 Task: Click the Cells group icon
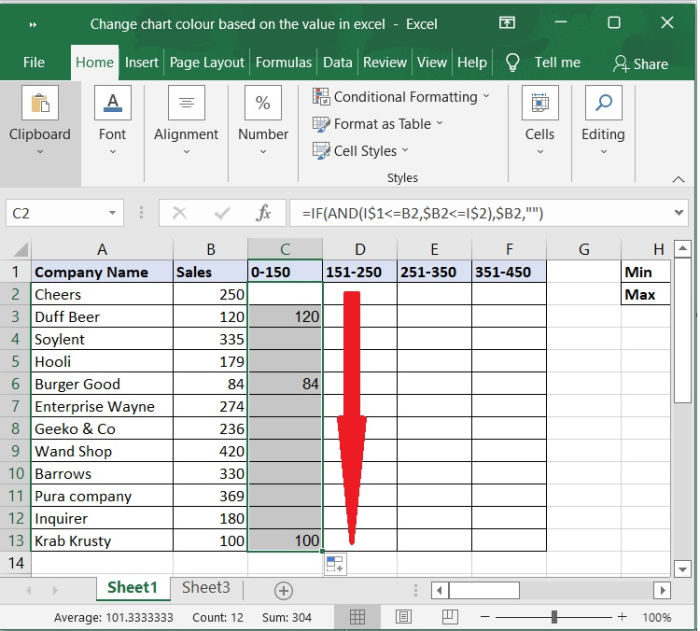click(540, 103)
